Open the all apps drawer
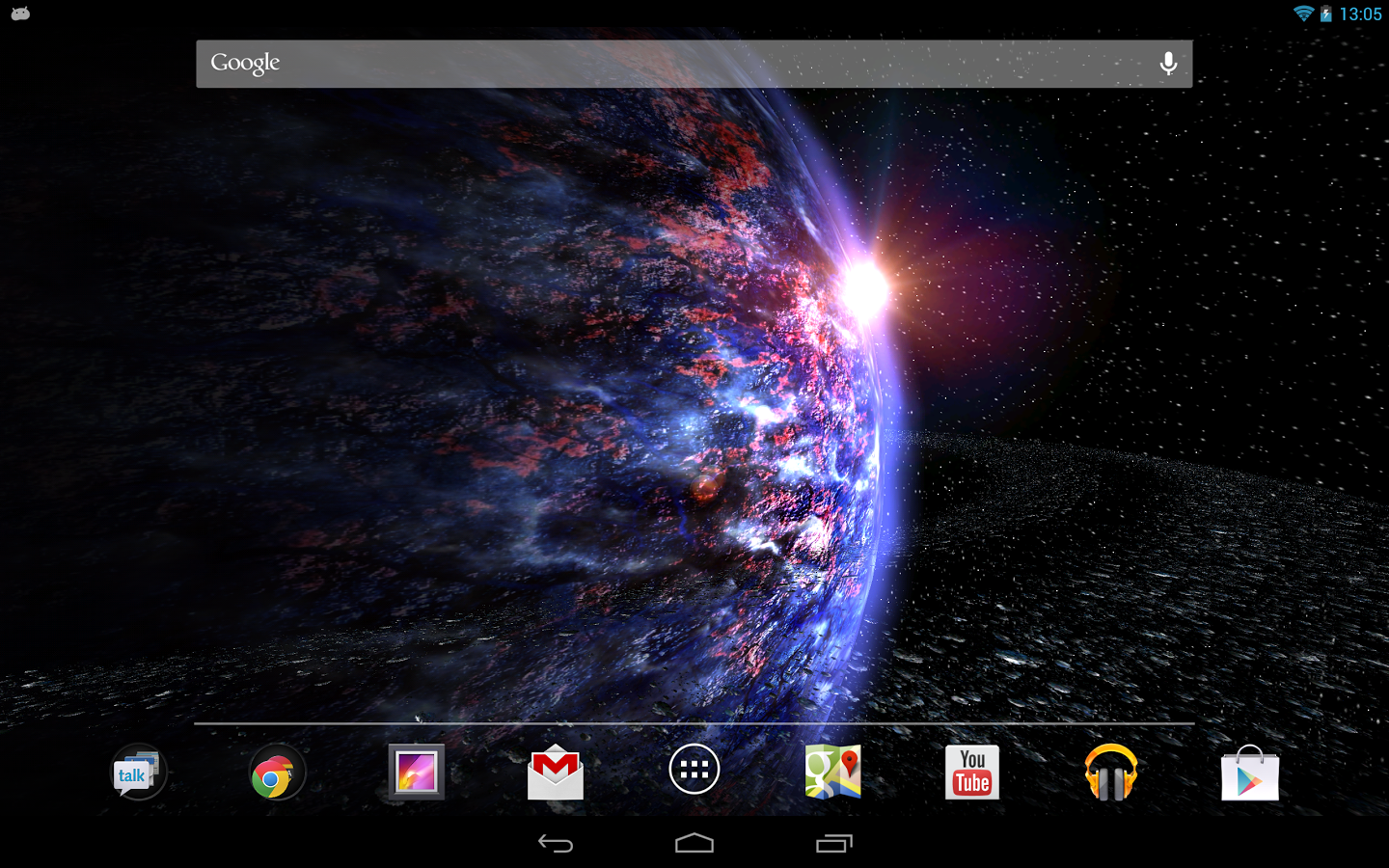 coord(694,770)
